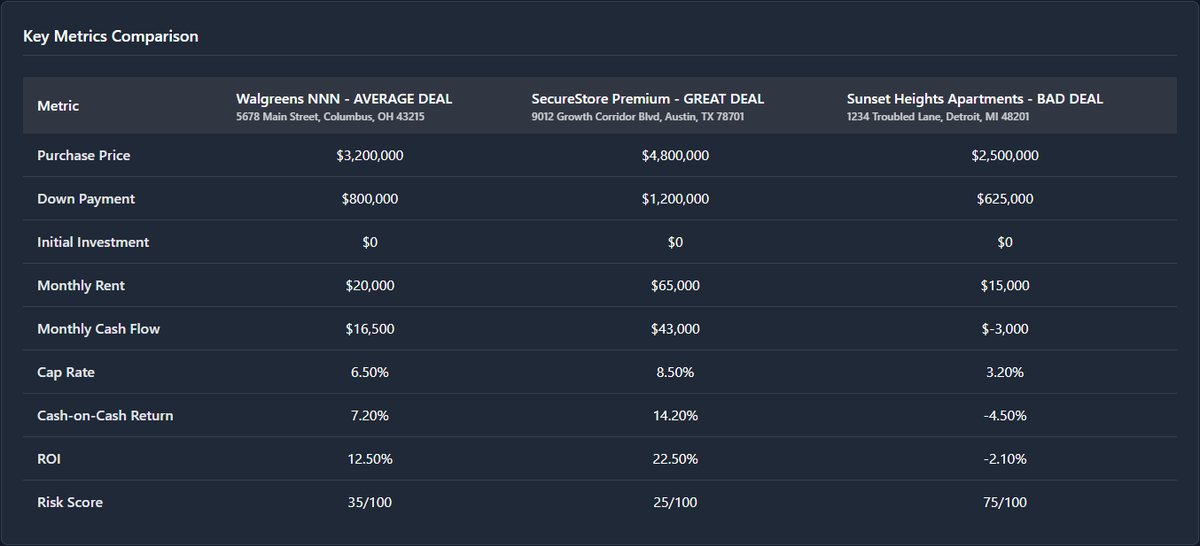Click the Metric column header
1200x546 pixels.
(58, 106)
